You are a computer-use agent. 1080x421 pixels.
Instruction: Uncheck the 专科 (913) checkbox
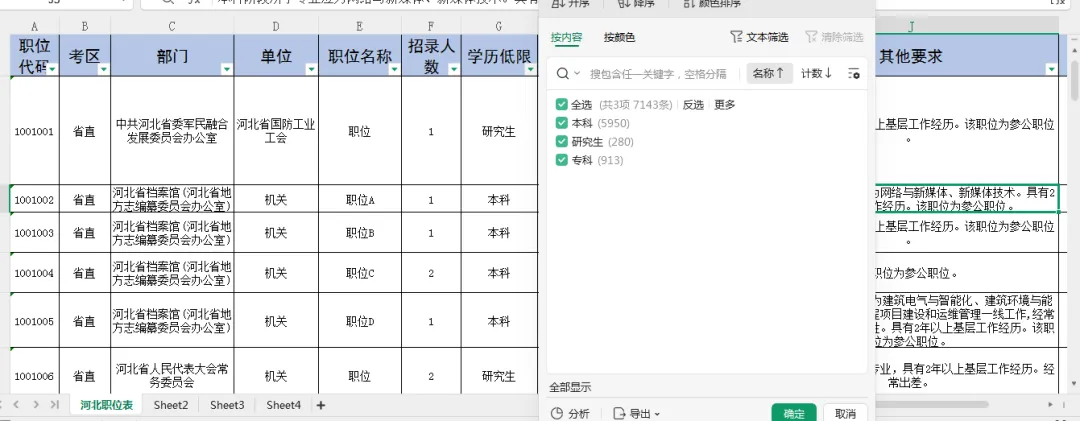click(x=561, y=160)
